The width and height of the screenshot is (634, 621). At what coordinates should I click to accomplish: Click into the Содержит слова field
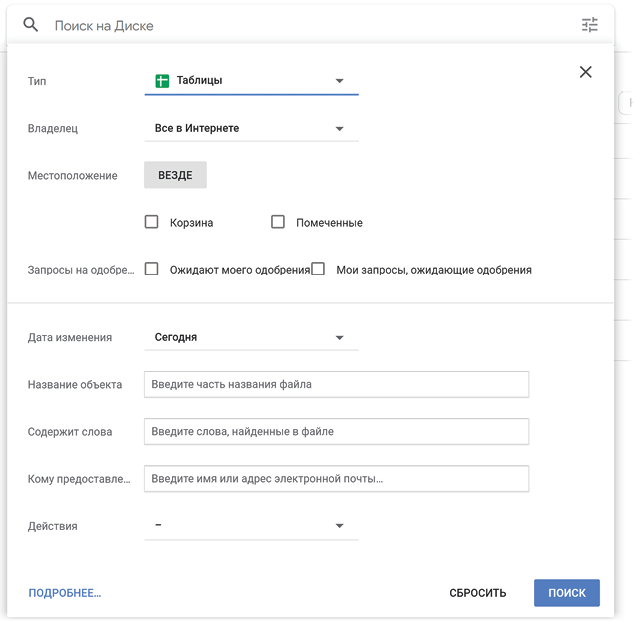336,431
